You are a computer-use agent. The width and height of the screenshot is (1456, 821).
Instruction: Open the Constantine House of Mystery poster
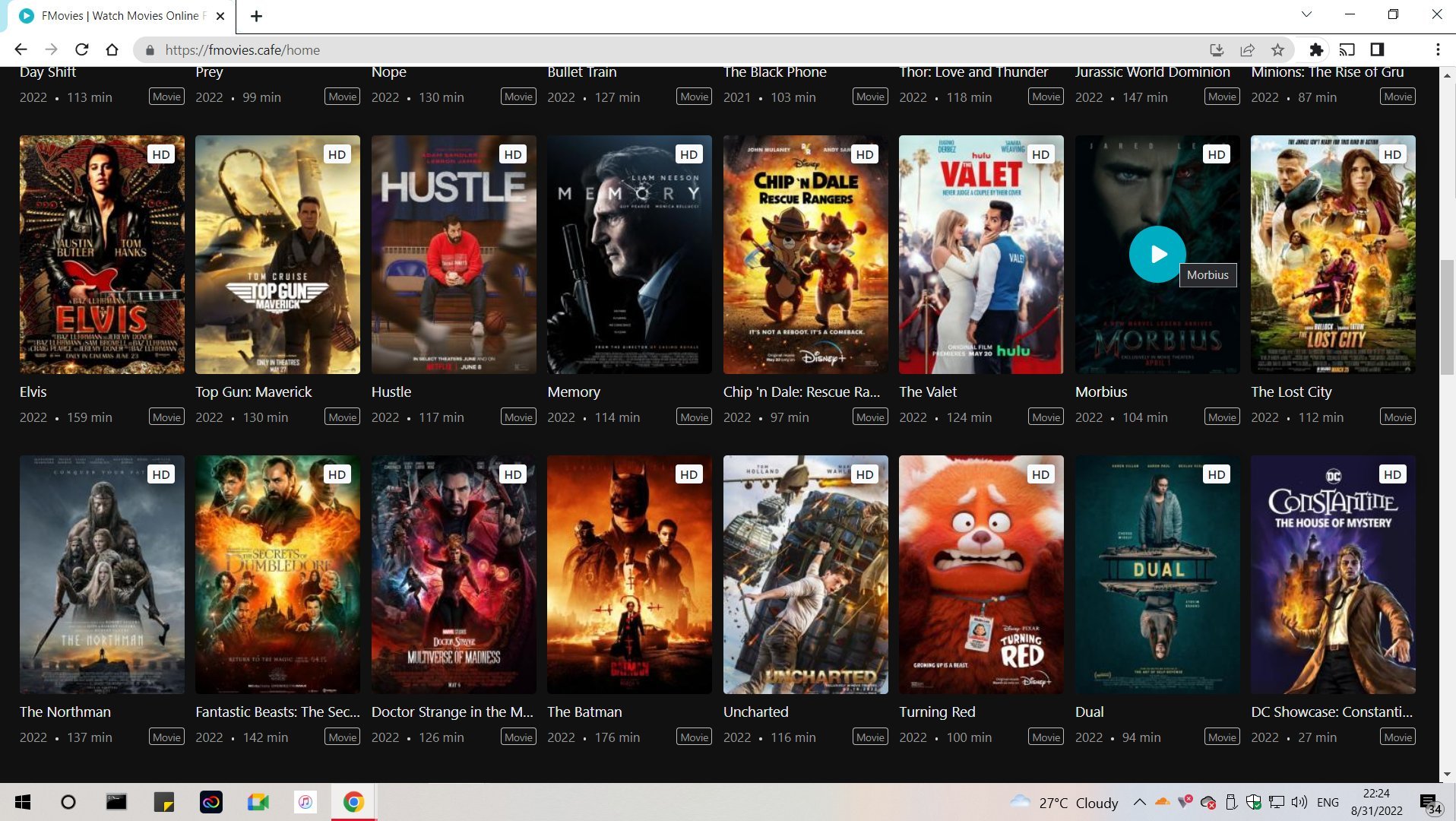1333,575
